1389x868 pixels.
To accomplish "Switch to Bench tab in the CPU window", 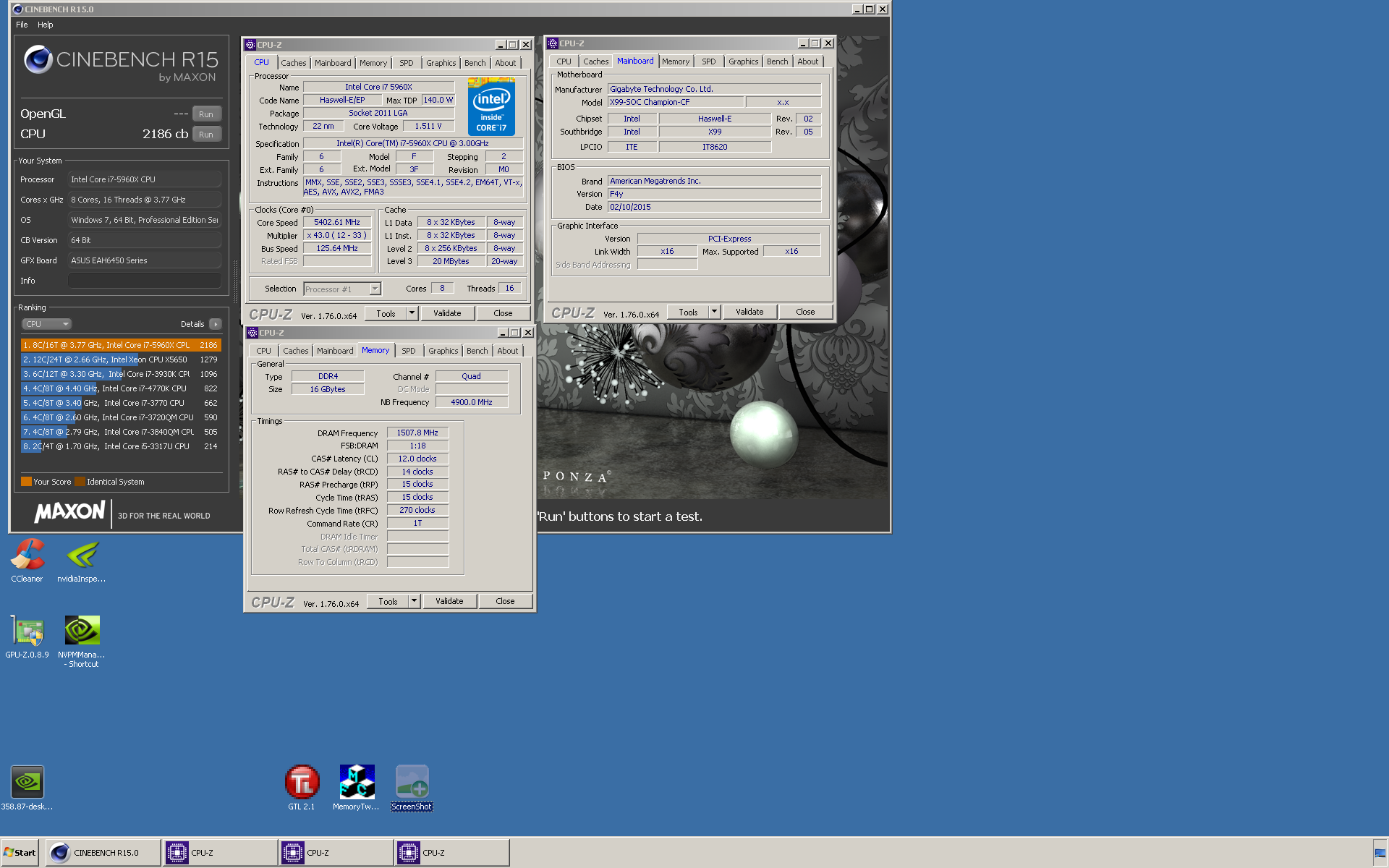I will click(x=475, y=63).
